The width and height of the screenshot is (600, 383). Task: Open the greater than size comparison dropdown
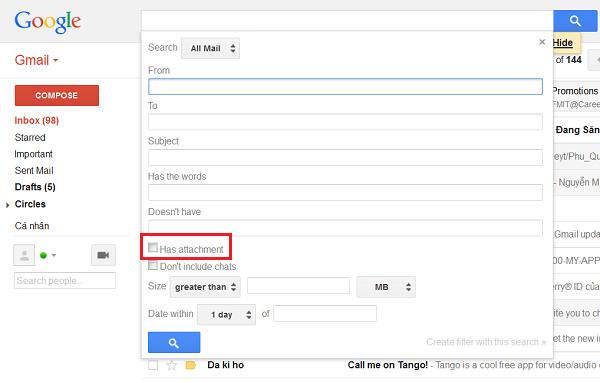205,287
